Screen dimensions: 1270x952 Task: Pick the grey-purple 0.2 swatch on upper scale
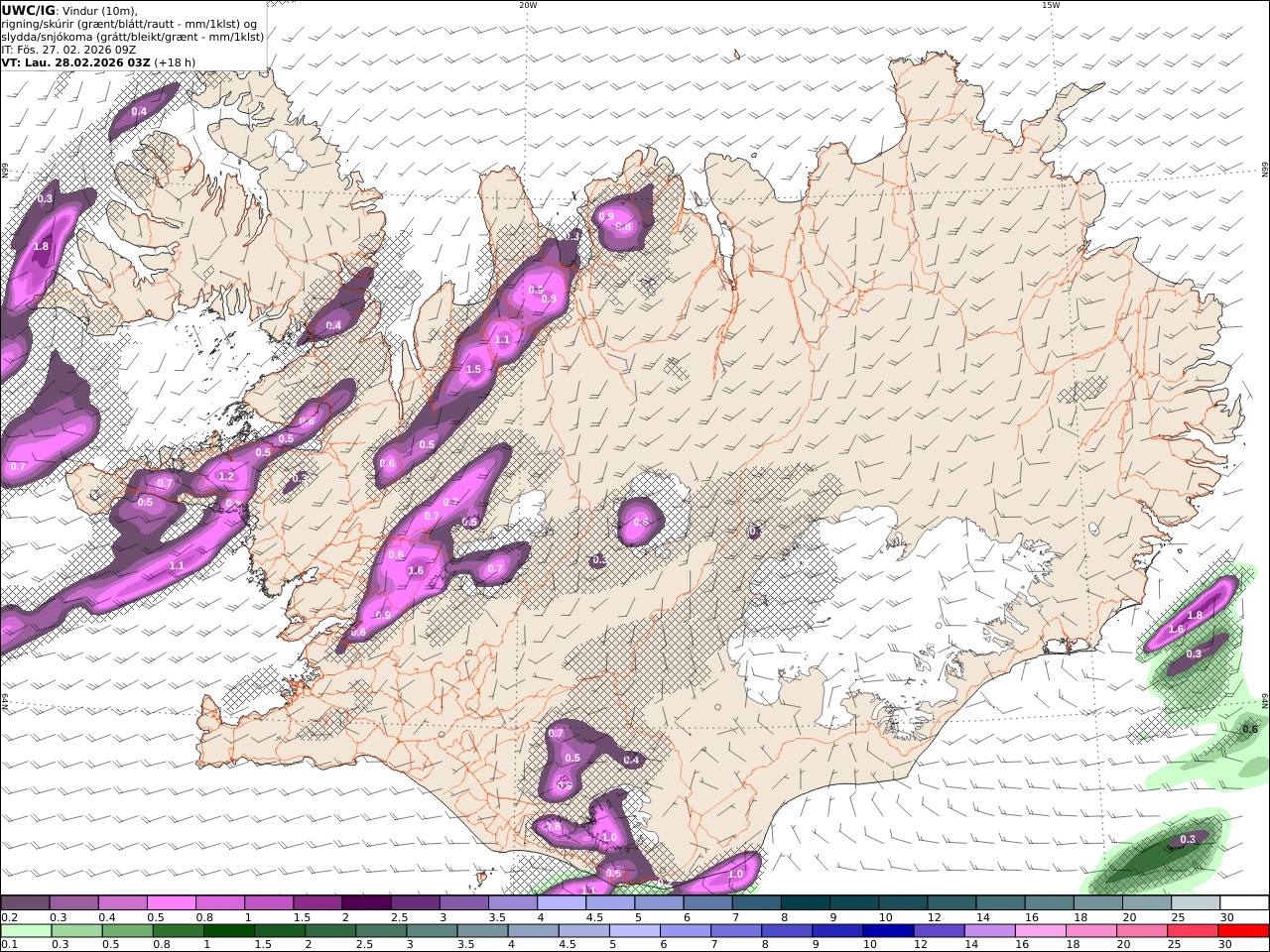pos(26,903)
